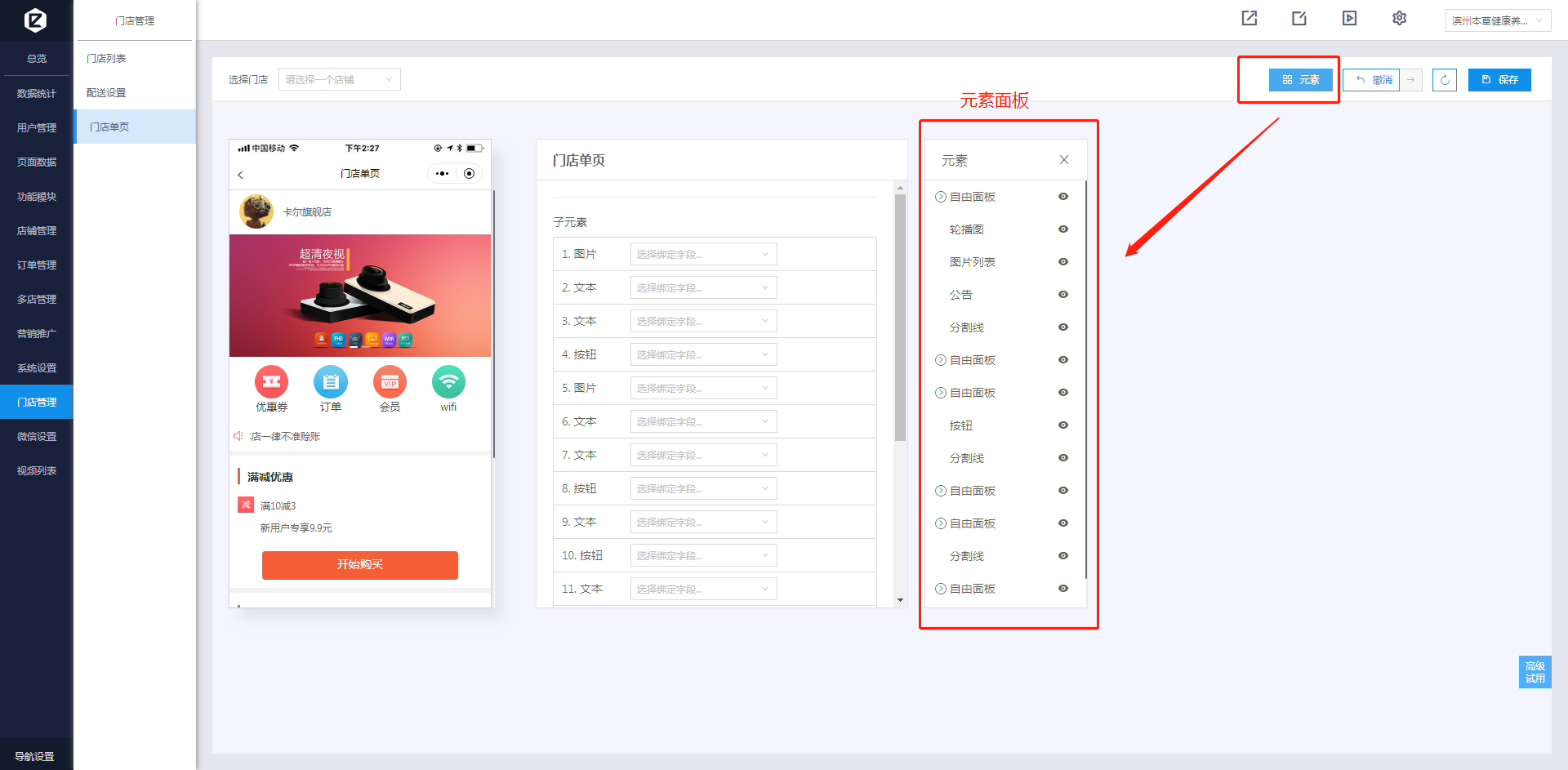Click the settings gear icon in top bar
Viewport: 1568px width, 770px height.
[1399, 18]
